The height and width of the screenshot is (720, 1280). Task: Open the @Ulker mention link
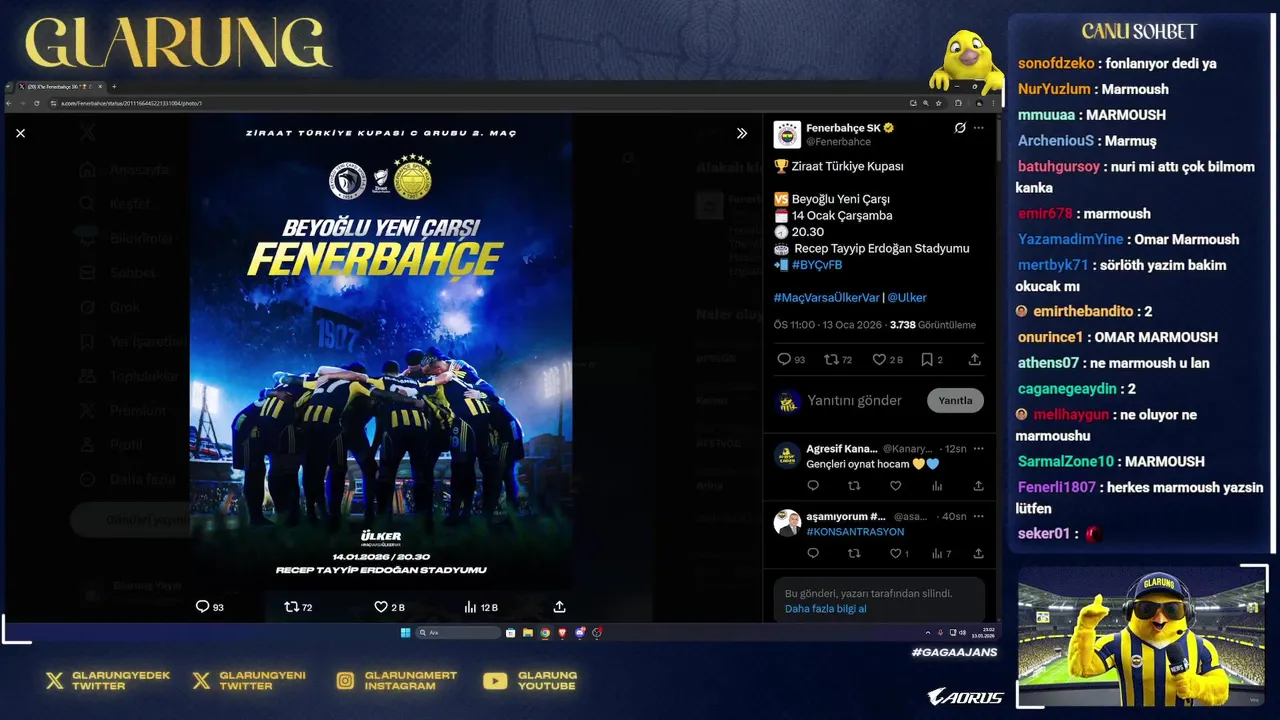(x=907, y=297)
